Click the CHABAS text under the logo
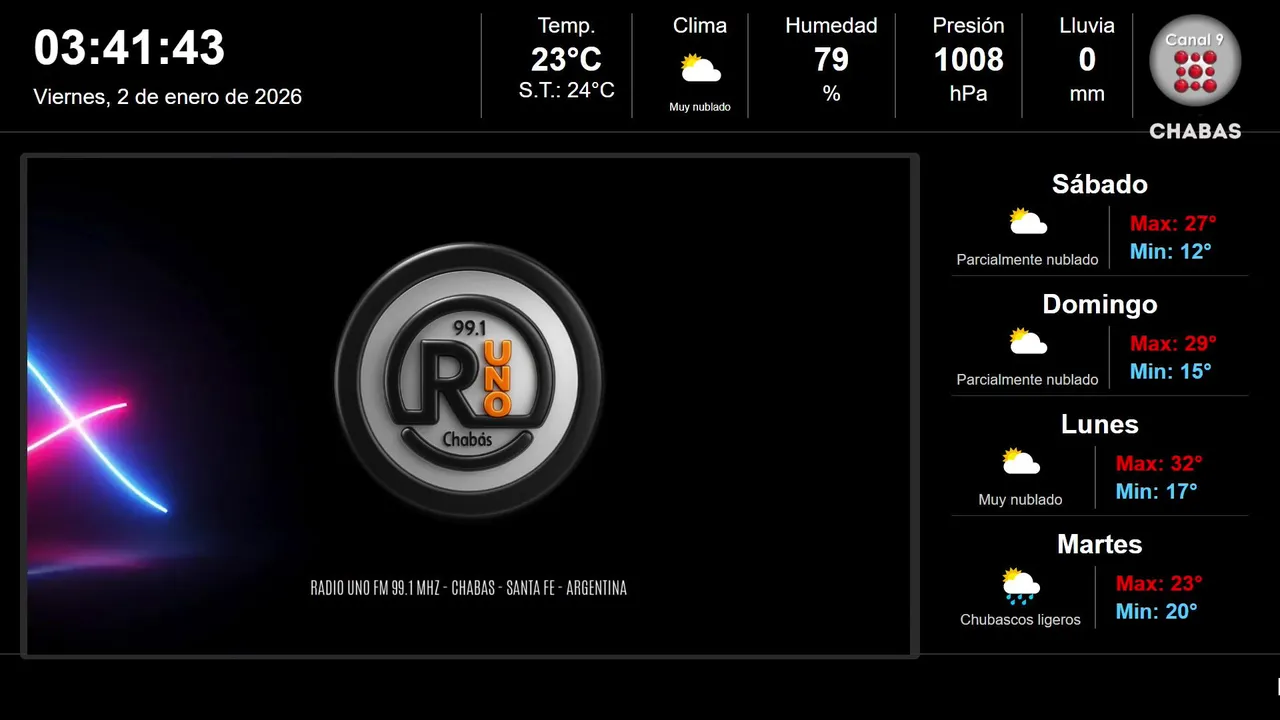The width and height of the screenshot is (1280, 720). [1195, 131]
